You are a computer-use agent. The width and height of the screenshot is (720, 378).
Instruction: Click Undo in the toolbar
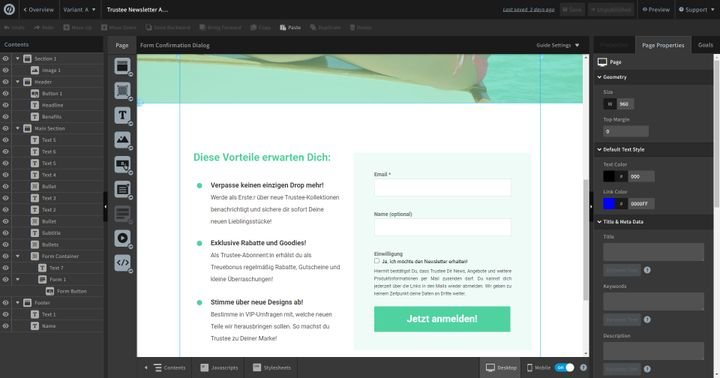pos(14,28)
